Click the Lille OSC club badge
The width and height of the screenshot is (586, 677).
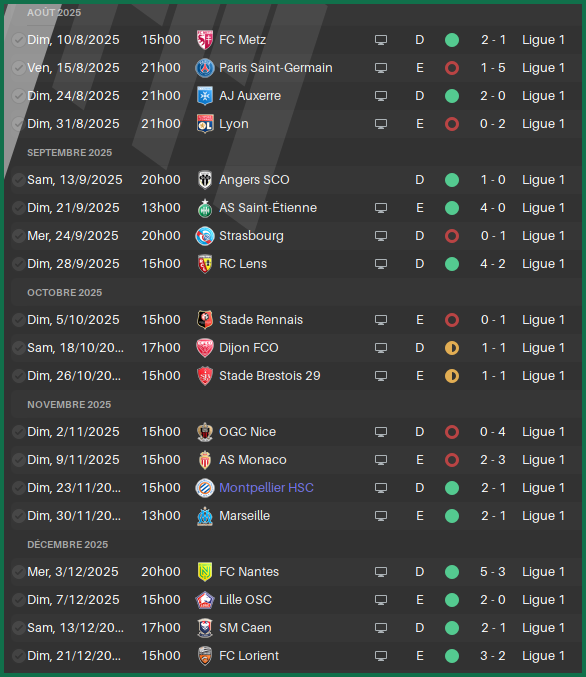tap(205, 600)
